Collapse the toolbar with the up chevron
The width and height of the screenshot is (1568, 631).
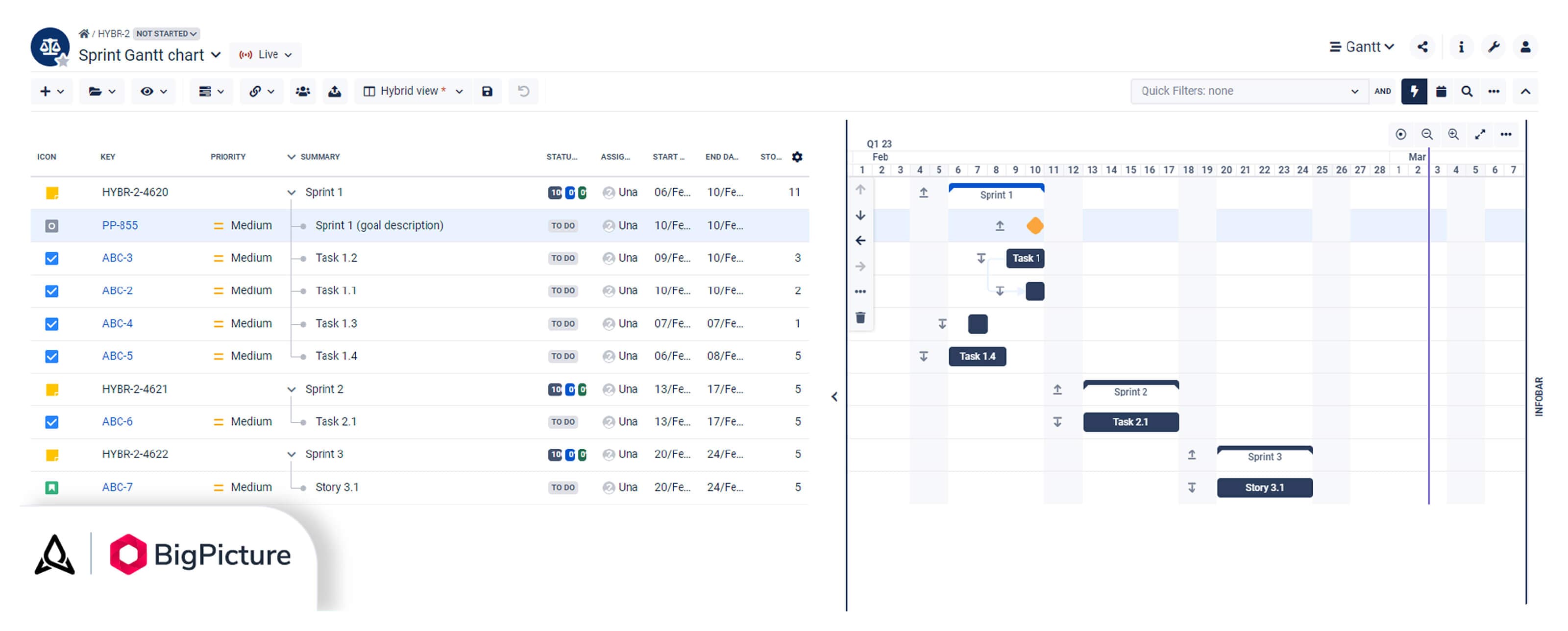1525,91
